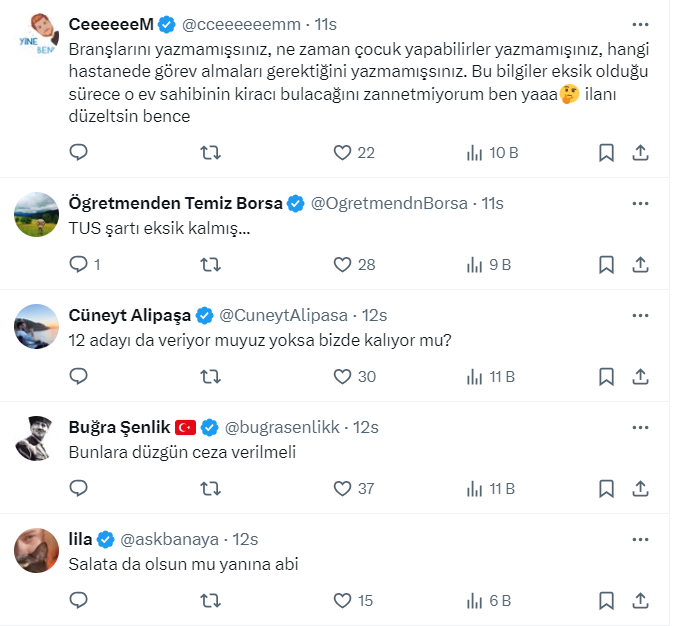
Task: Reply to CeeeeeeM's tweet
Action: point(79,153)
